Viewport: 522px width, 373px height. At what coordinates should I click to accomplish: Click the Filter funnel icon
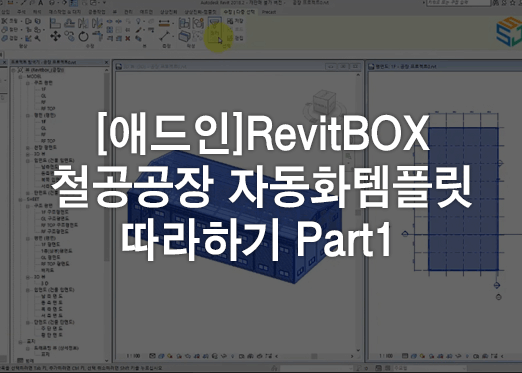coord(215,23)
